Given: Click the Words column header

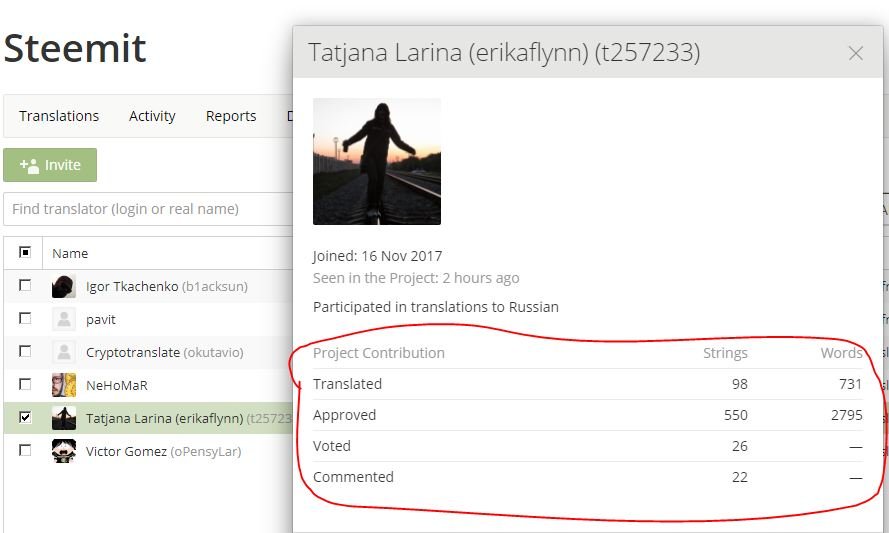Looking at the screenshot, I should click(x=841, y=353).
